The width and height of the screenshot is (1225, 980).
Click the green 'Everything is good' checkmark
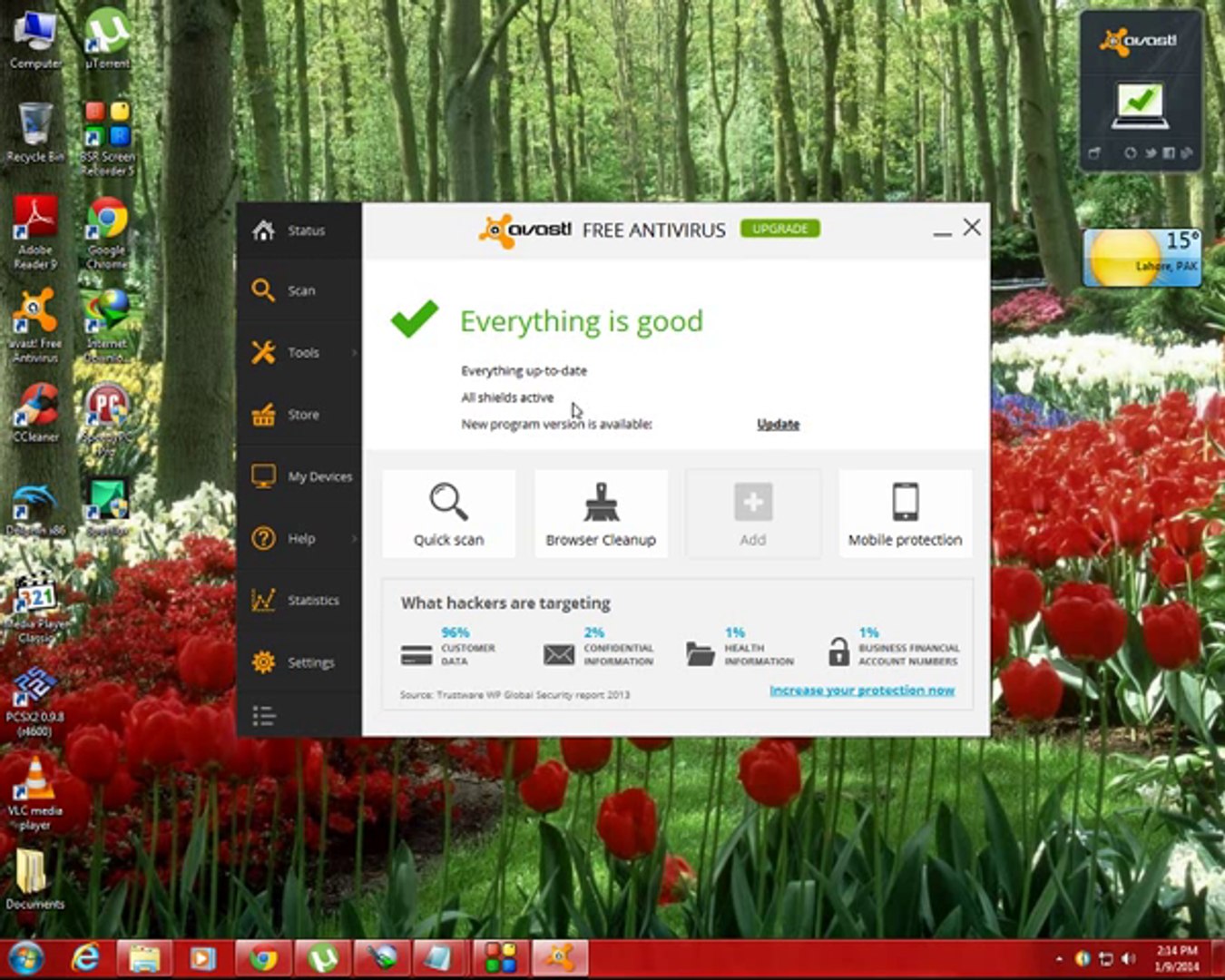[x=415, y=319]
